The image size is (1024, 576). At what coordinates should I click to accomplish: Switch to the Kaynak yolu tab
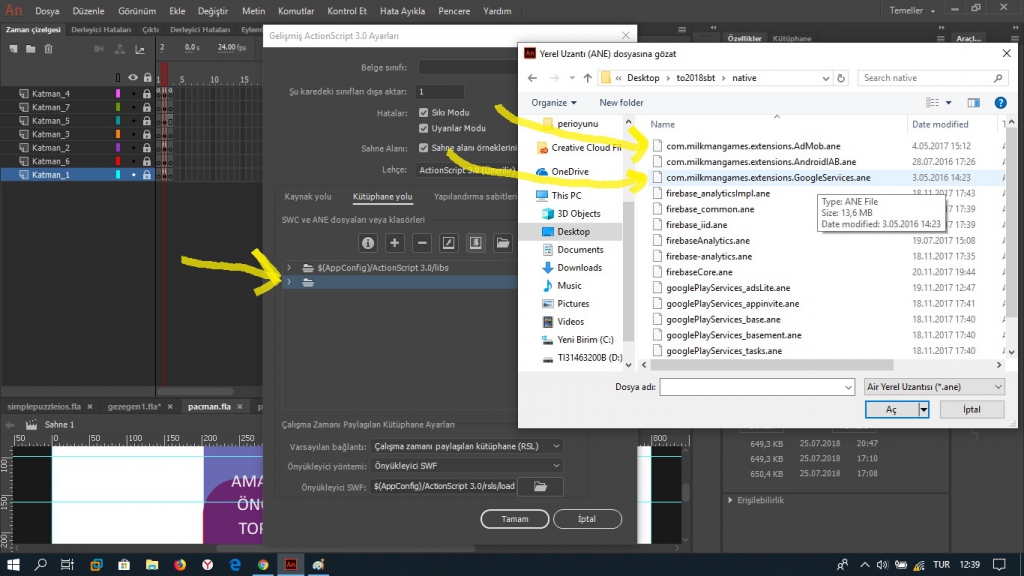(x=308, y=197)
